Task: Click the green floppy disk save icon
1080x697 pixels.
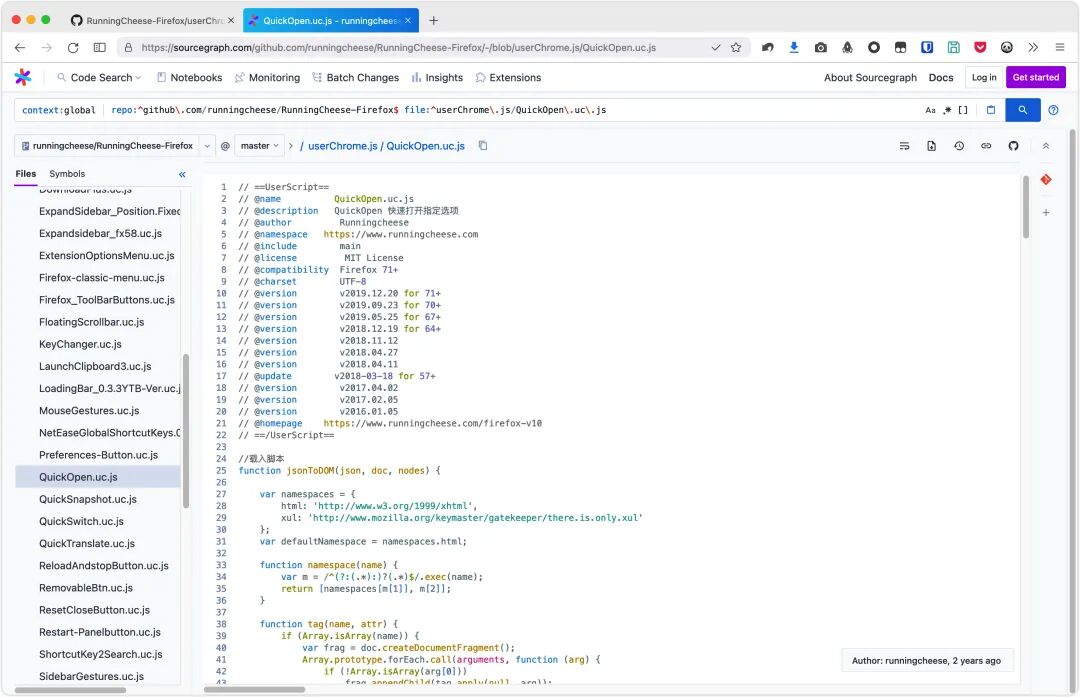Action: click(953, 48)
